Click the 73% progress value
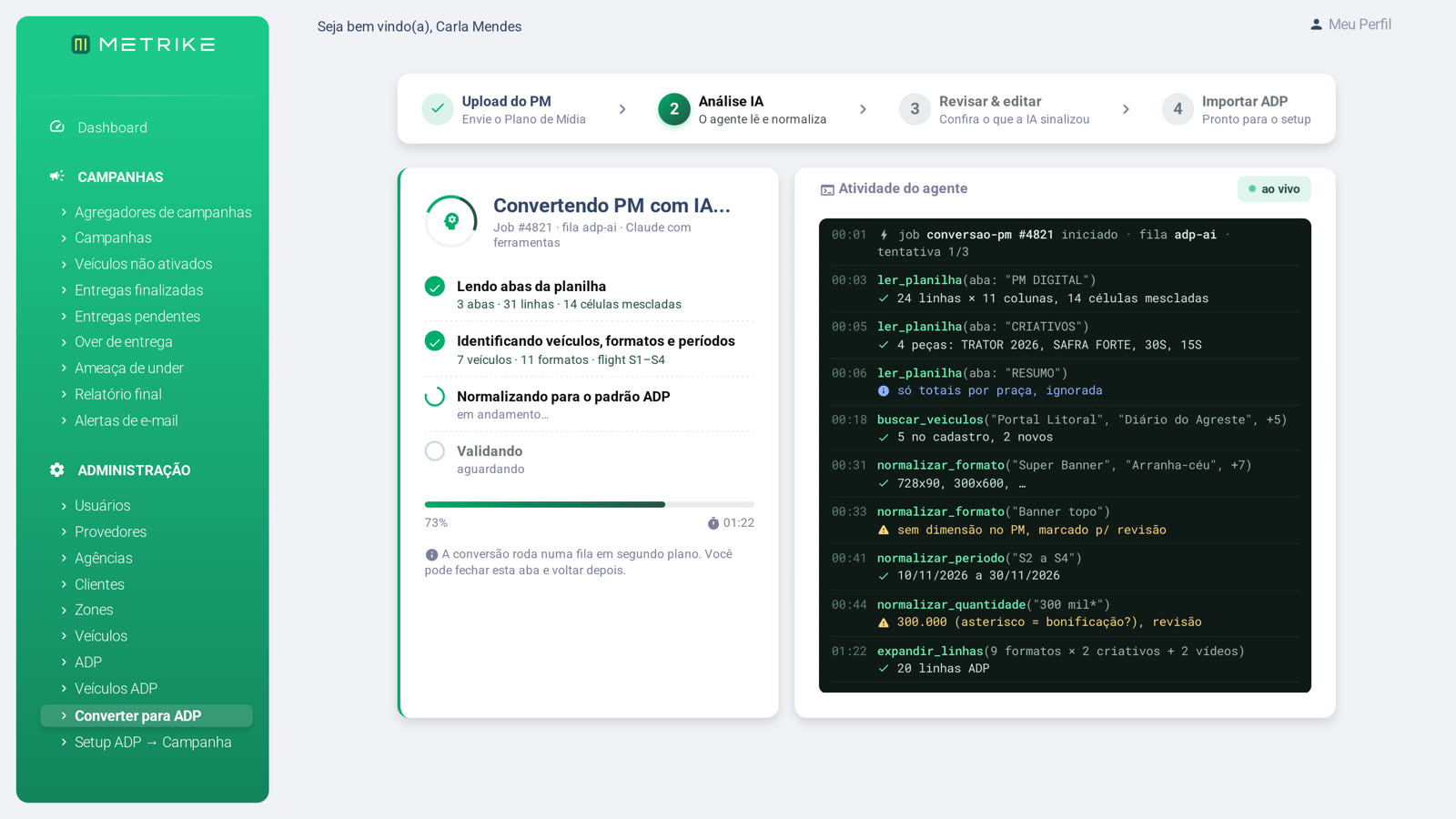 point(436,523)
